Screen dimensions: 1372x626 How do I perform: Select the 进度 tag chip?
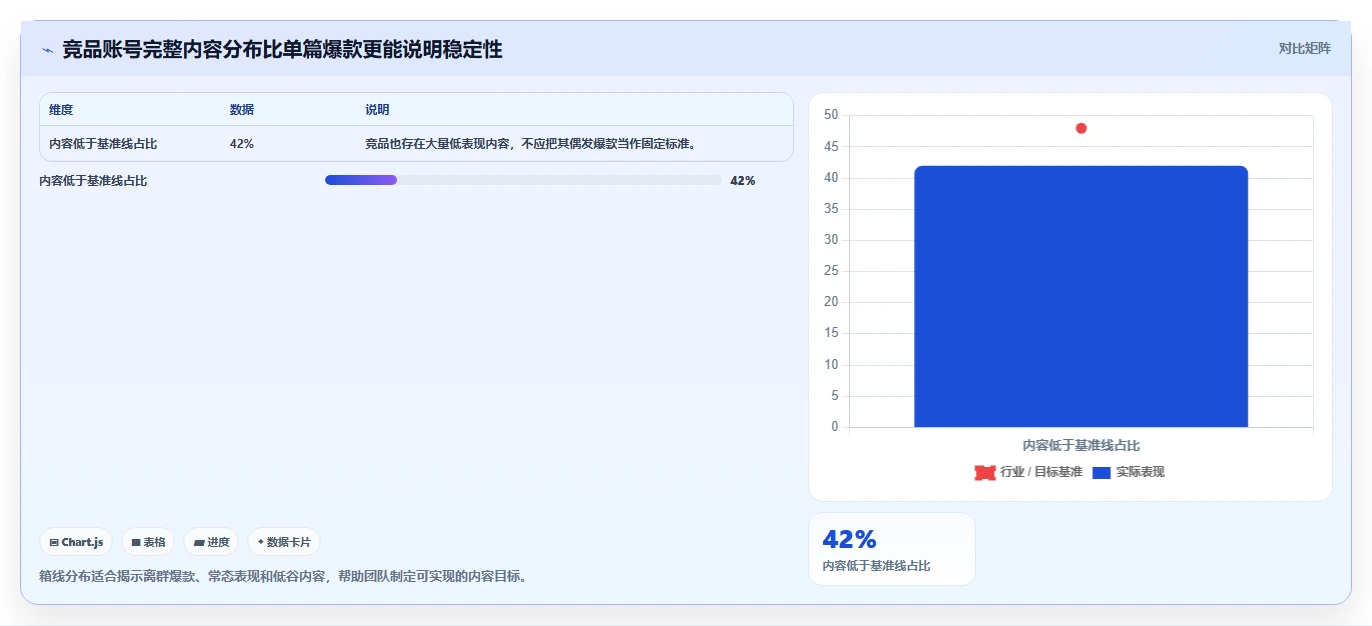pos(211,542)
